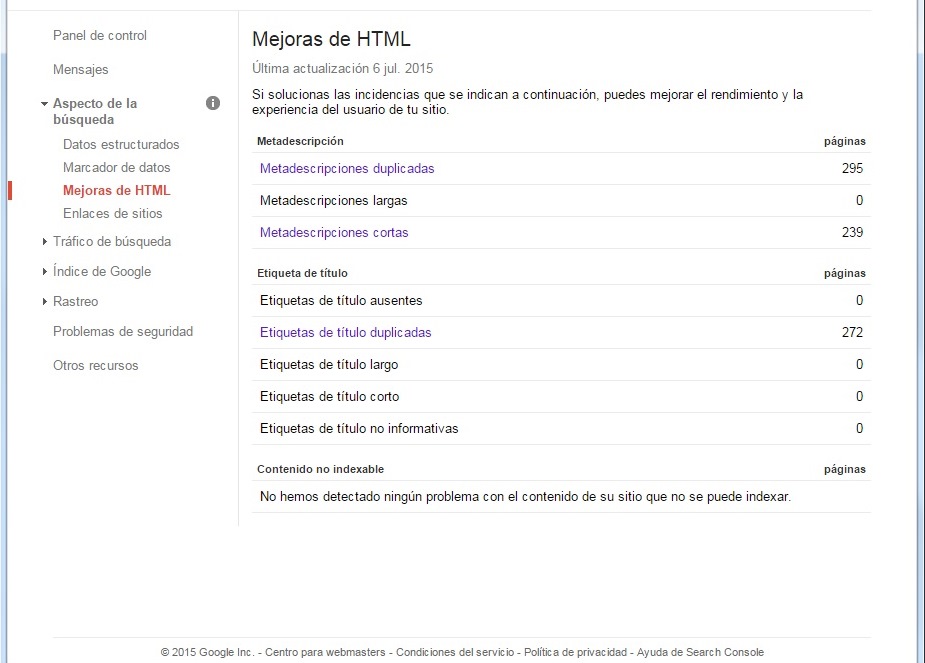Click the Etiqueta de título section header

[x=303, y=273]
